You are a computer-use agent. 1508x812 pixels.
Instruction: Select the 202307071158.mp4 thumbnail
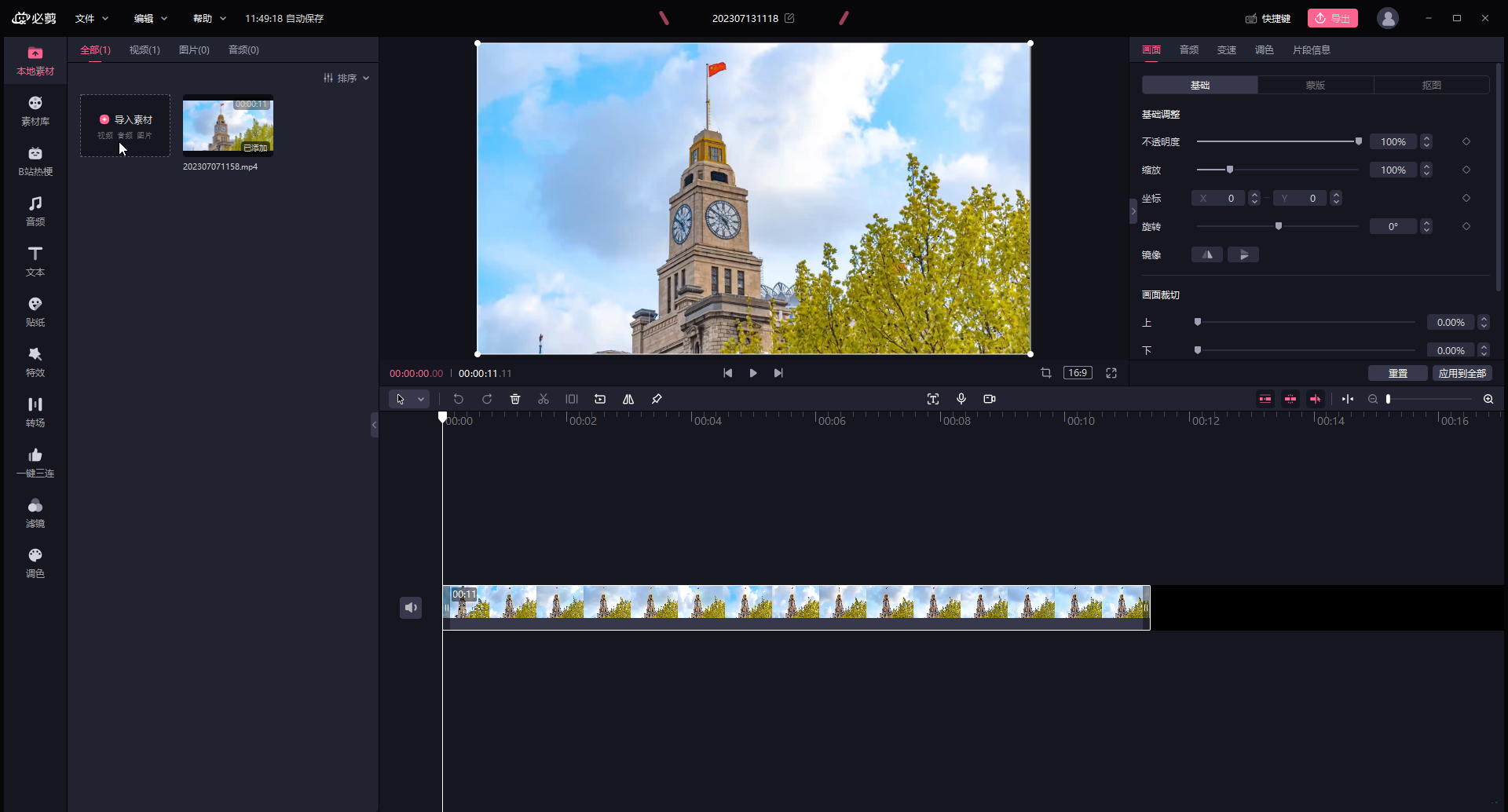[x=228, y=126]
